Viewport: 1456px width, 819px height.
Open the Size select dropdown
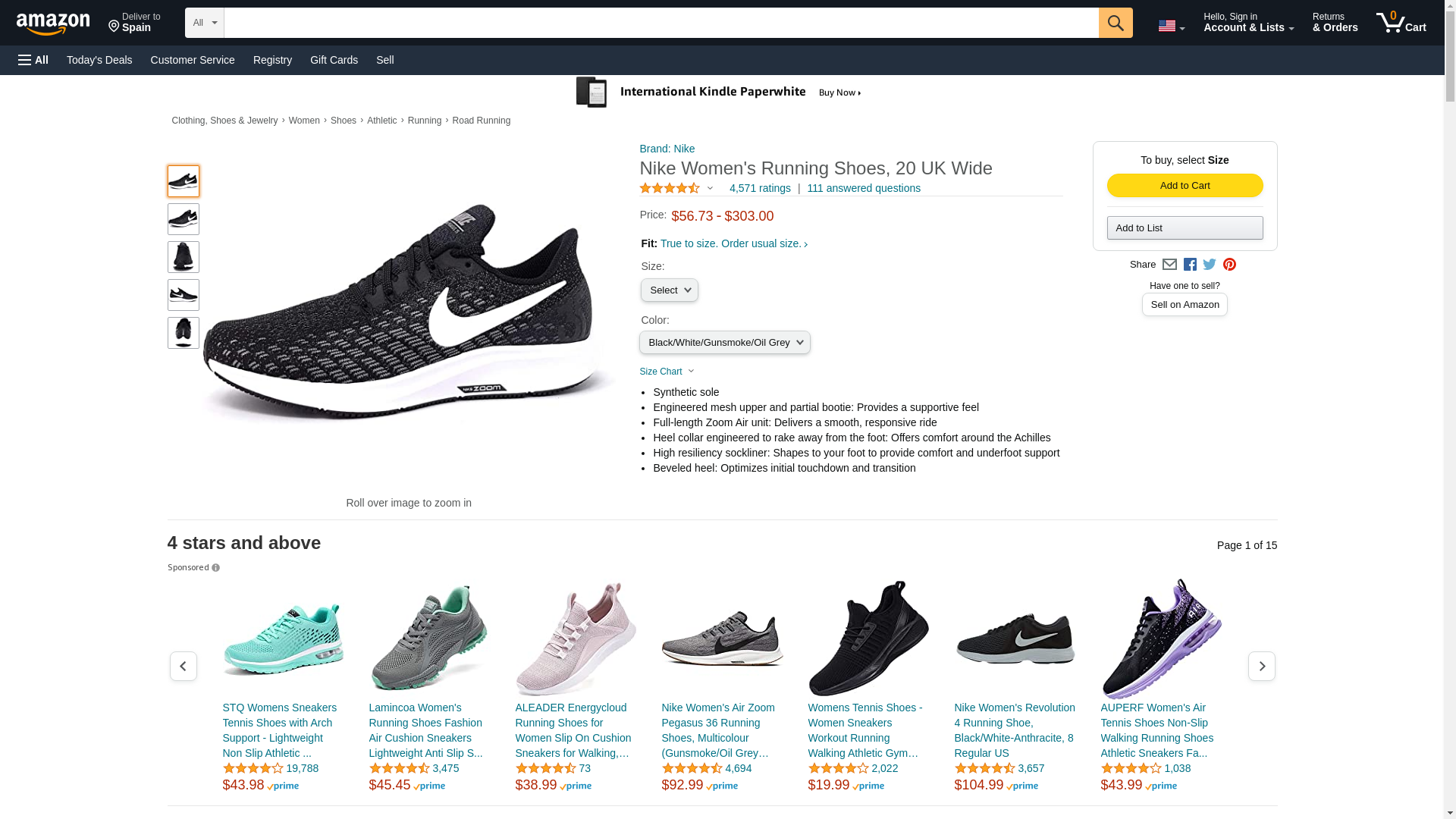[x=669, y=290]
